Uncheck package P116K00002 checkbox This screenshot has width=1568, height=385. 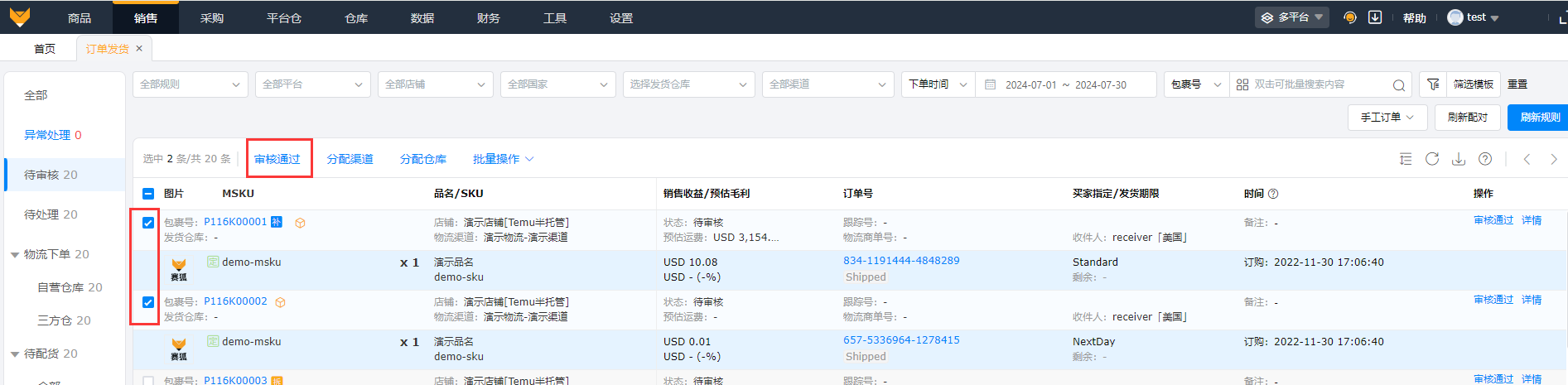click(x=148, y=302)
